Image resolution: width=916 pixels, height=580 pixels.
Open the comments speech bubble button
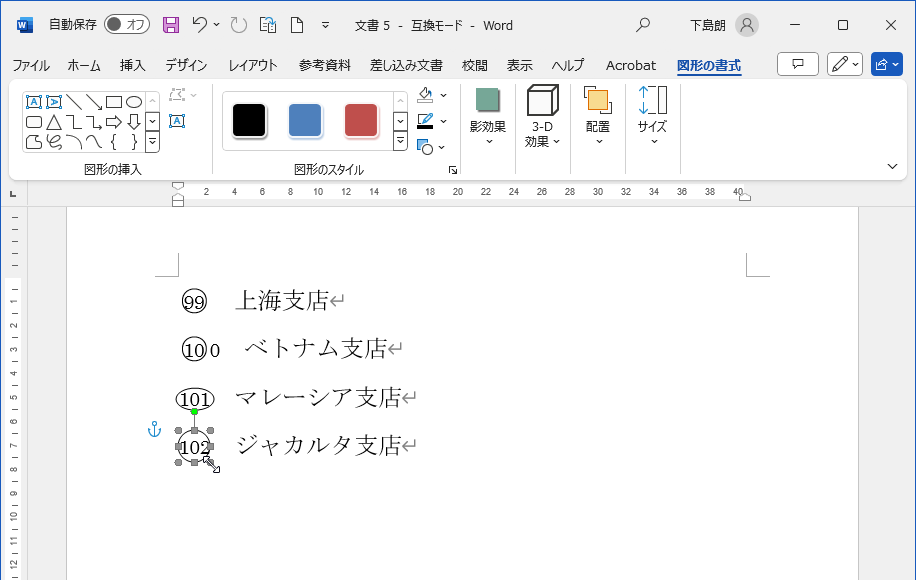pyautogui.click(x=797, y=65)
